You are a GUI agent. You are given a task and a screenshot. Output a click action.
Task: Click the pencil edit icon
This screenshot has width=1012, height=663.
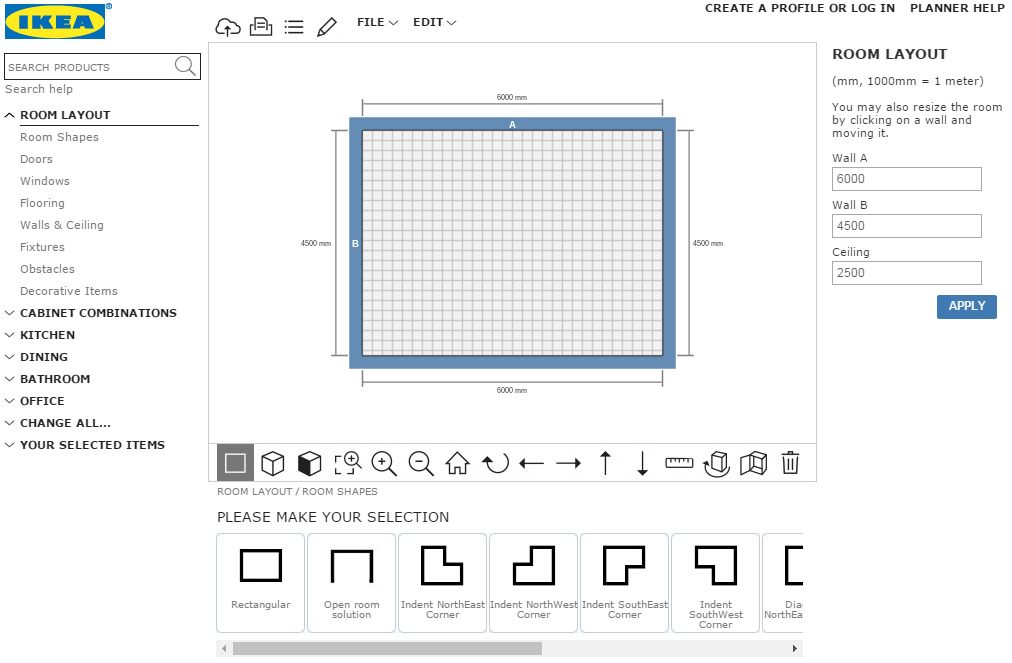coord(327,27)
